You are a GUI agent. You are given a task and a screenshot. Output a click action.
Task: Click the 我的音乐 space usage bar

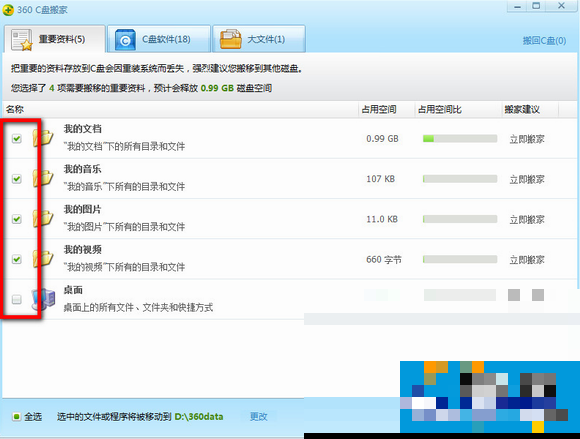(x=460, y=179)
